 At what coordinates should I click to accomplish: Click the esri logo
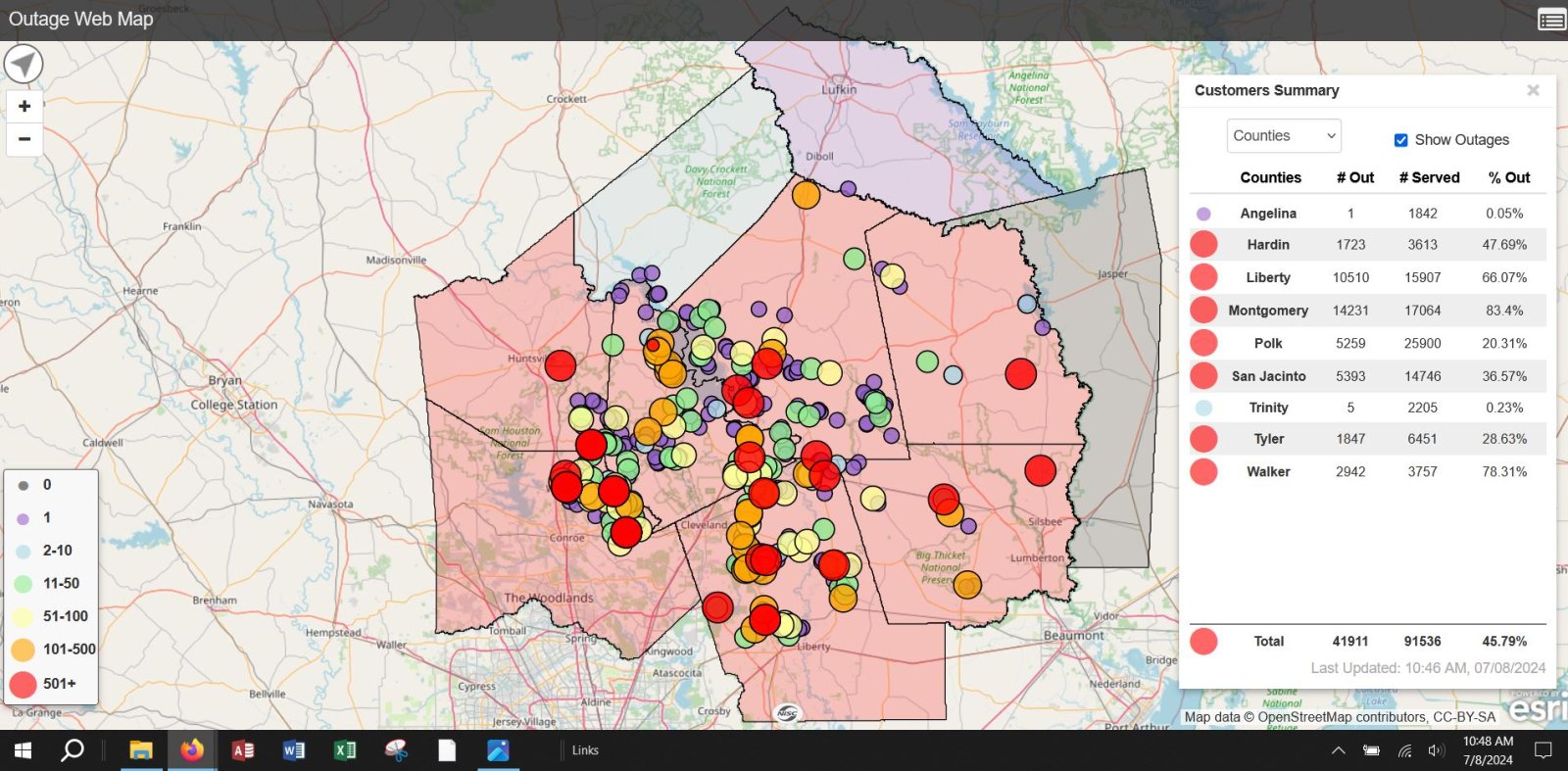1539,707
